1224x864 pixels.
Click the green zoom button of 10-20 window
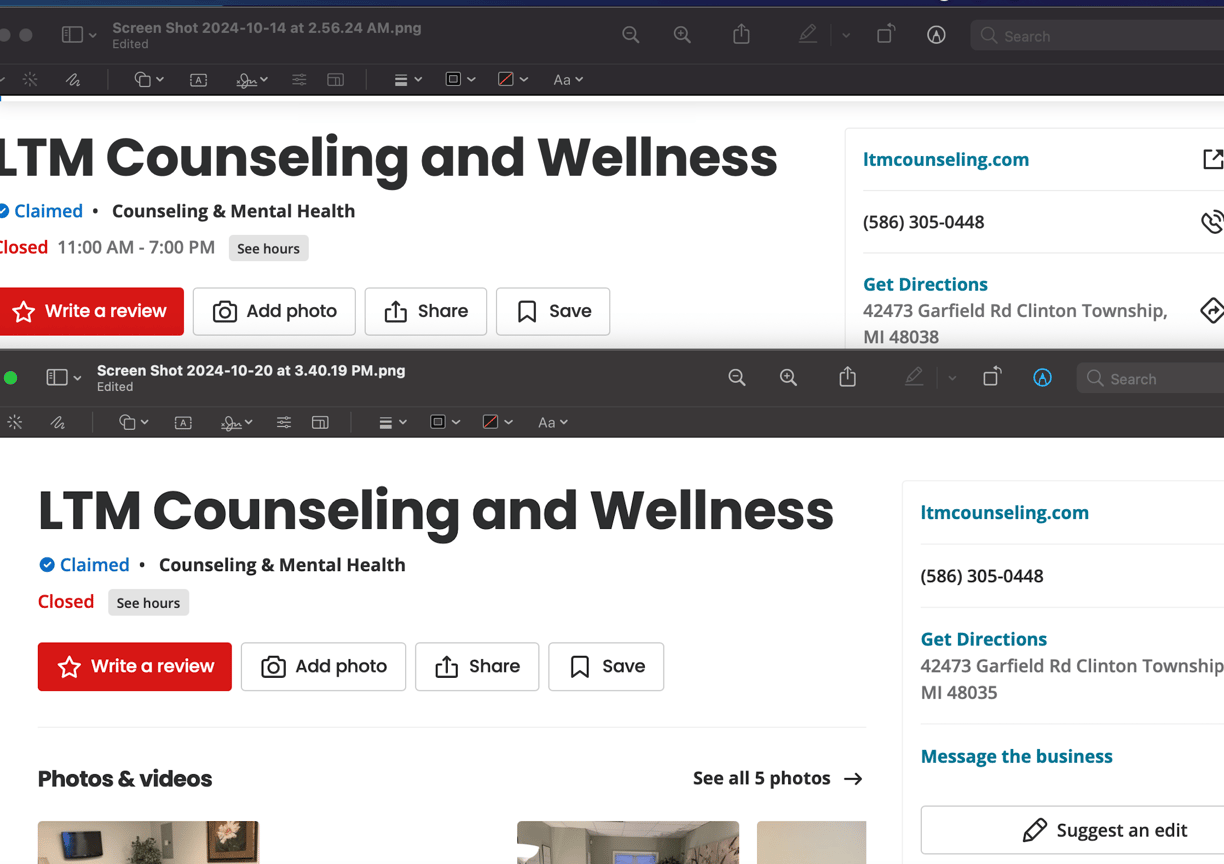point(11,378)
